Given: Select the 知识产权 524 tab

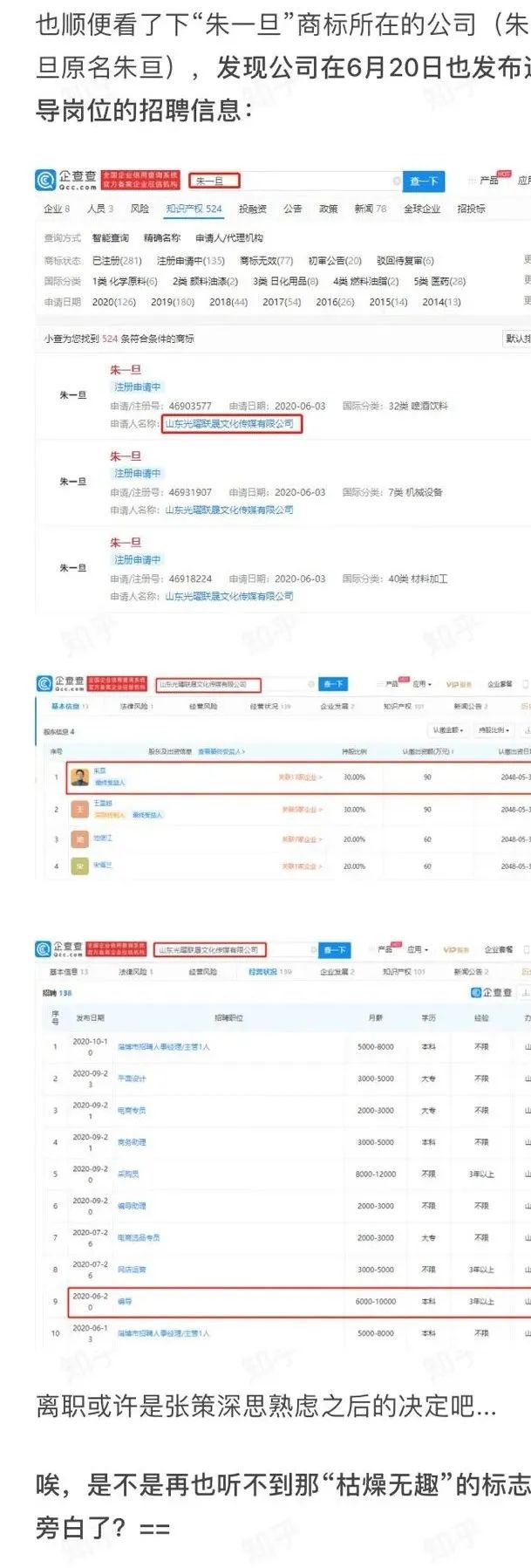Looking at the screenshot, I should [x=194, y=209].
